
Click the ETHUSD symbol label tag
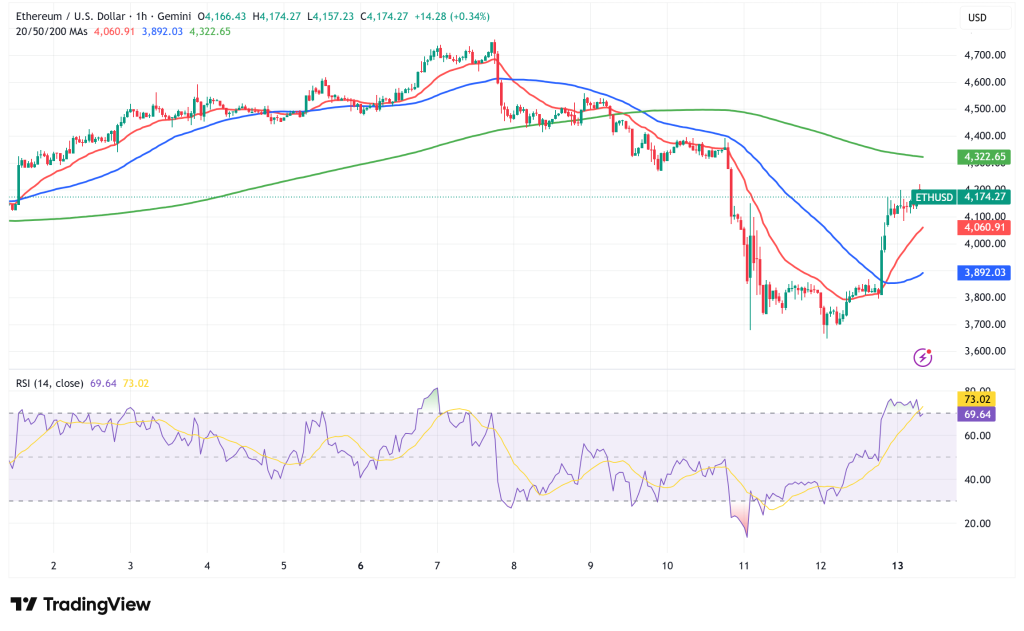pyautogui.click(x=935, y=198)
